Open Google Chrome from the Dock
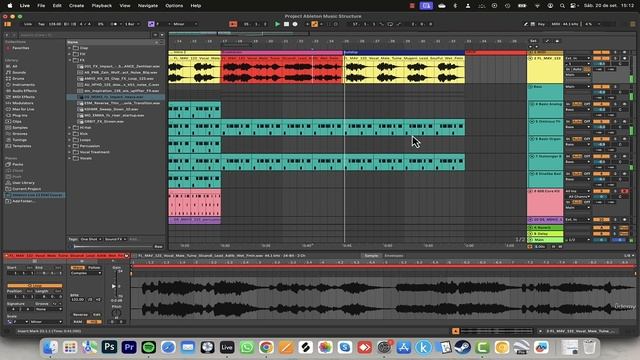This screenshot has width=640, height=360. [266, 347]
